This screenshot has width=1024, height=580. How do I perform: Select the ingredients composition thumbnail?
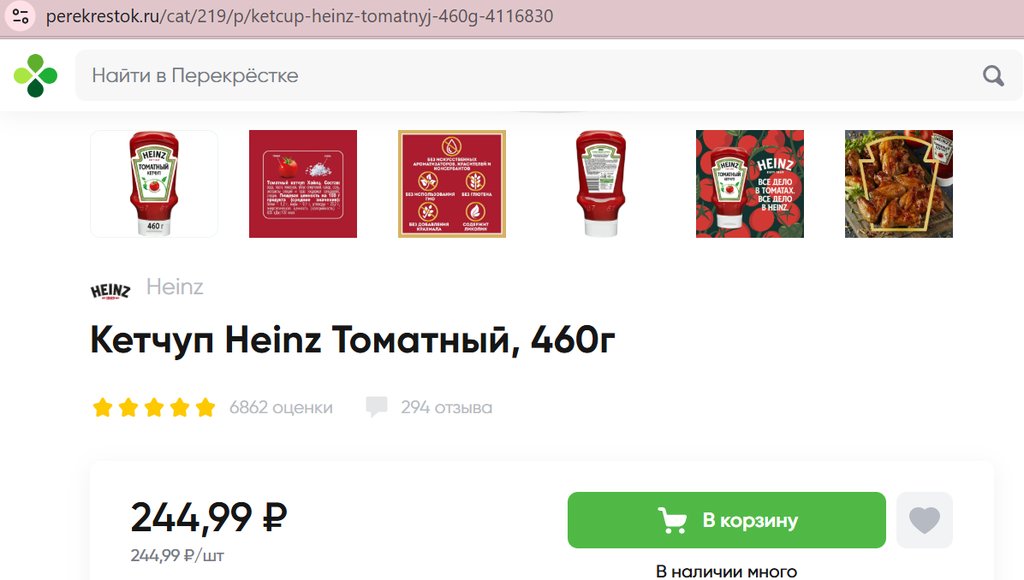303,184
